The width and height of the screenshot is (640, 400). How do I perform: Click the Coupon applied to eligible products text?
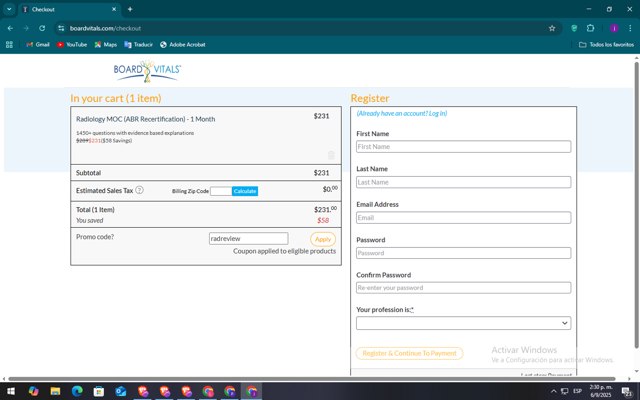click(x=284, y=251)
